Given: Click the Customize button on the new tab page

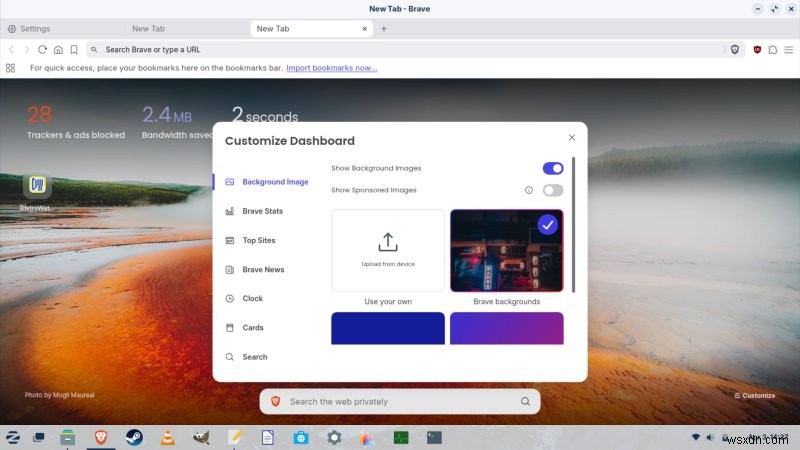Looking at the screenshot, I should point(755,395).
